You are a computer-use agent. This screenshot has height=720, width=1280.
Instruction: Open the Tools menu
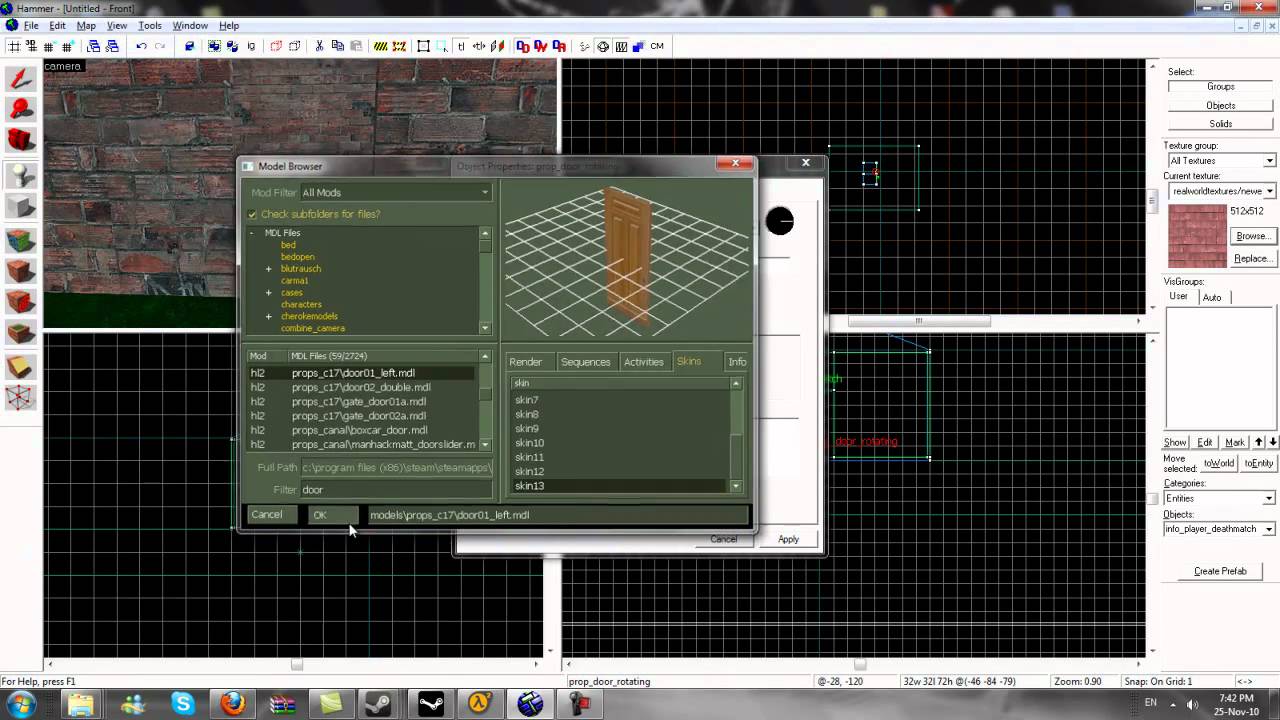tap(150, 25)
